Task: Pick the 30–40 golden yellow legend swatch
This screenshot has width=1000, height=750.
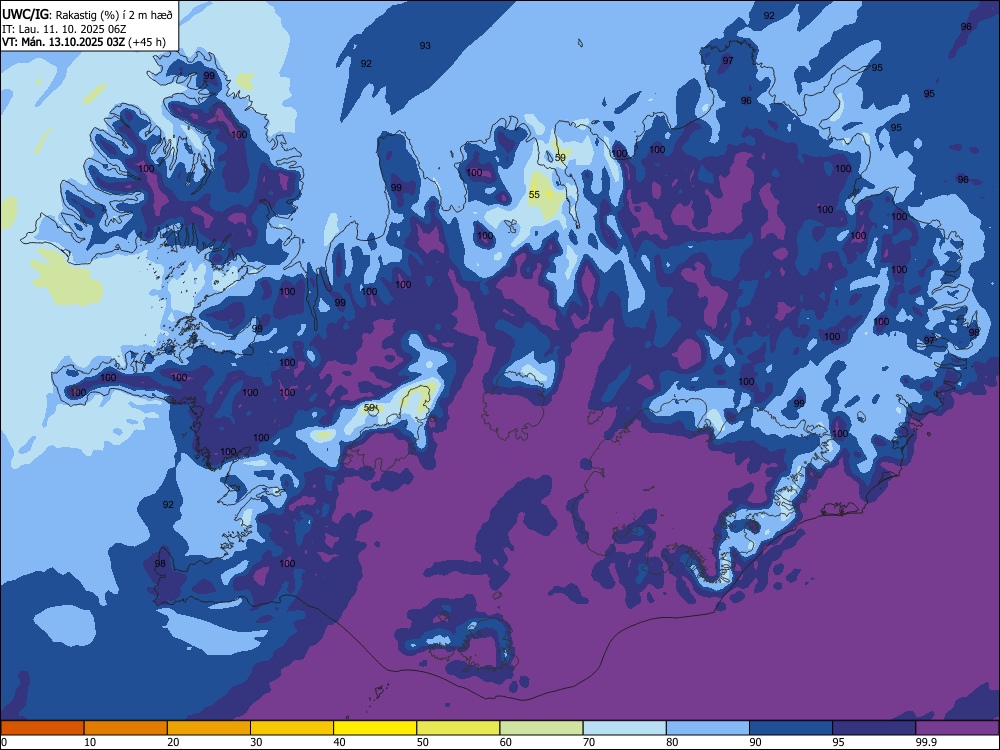Action: (x=292, y=728)
